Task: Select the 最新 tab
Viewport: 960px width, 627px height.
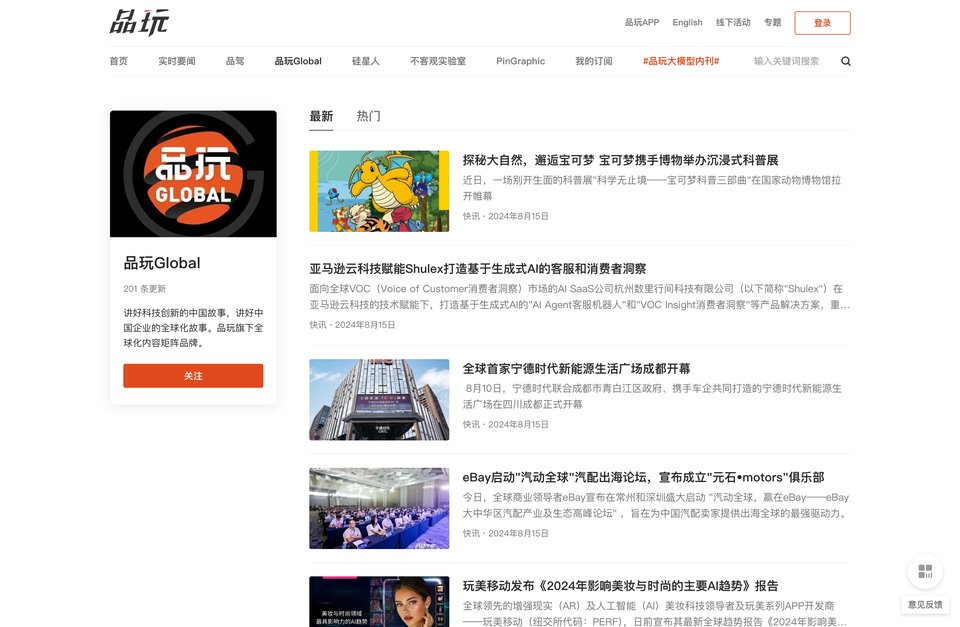Action: tap(321, 116)
